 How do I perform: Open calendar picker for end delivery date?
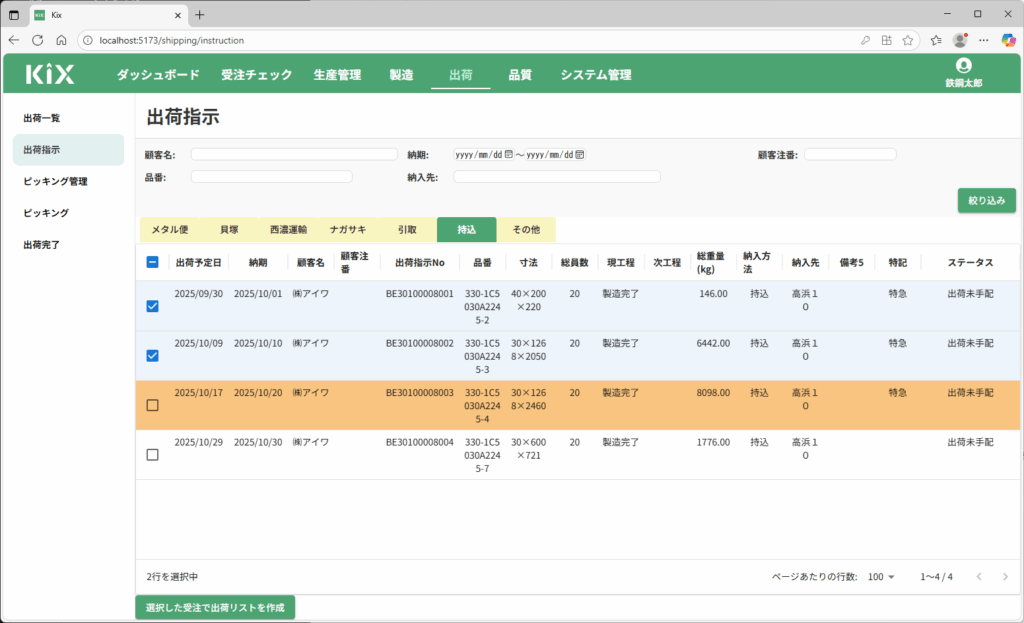click(x=580, y=155)
